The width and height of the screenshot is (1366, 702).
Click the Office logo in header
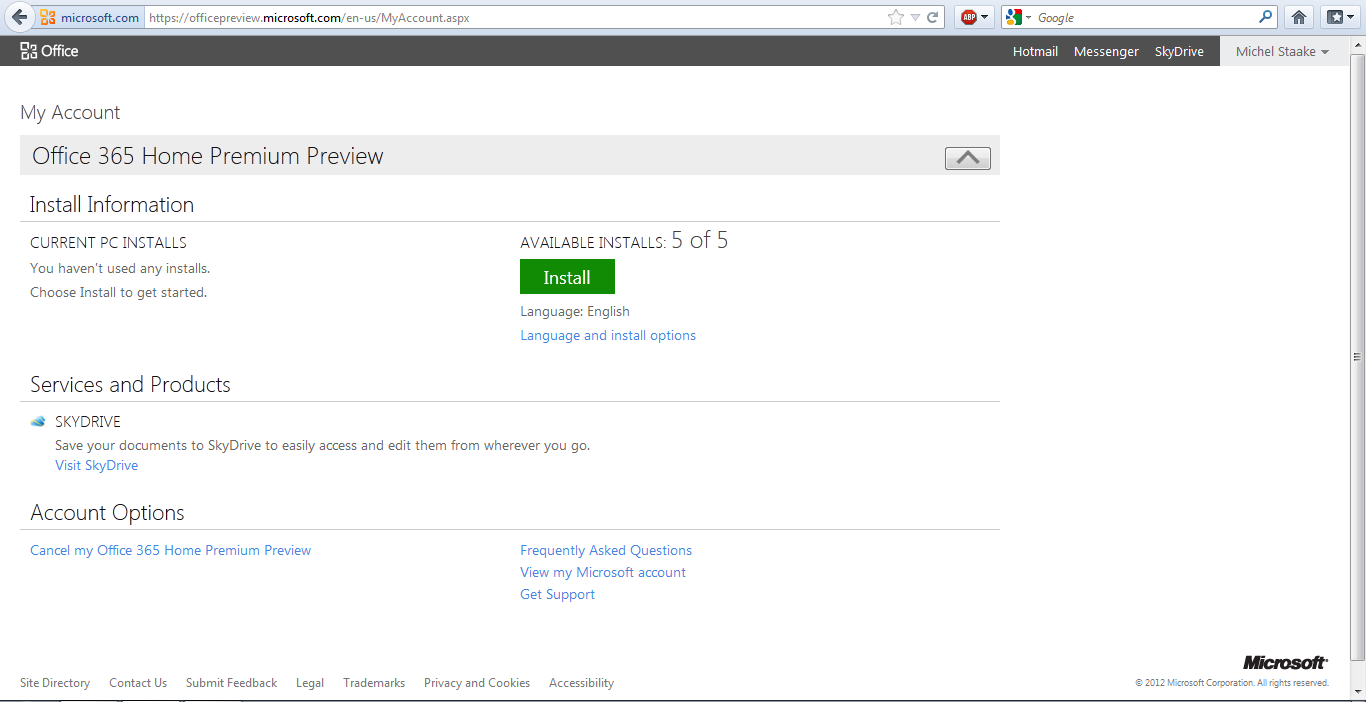tap(49, 51)
